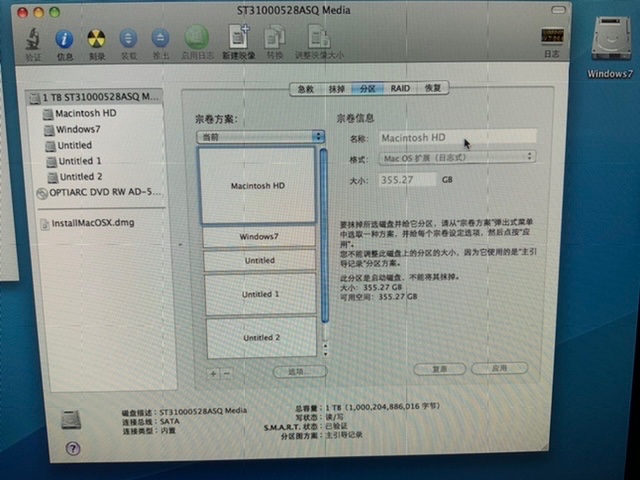Click the Windows7 partition block
This screenshot has width=640, height=480.
tap(259, 237)
